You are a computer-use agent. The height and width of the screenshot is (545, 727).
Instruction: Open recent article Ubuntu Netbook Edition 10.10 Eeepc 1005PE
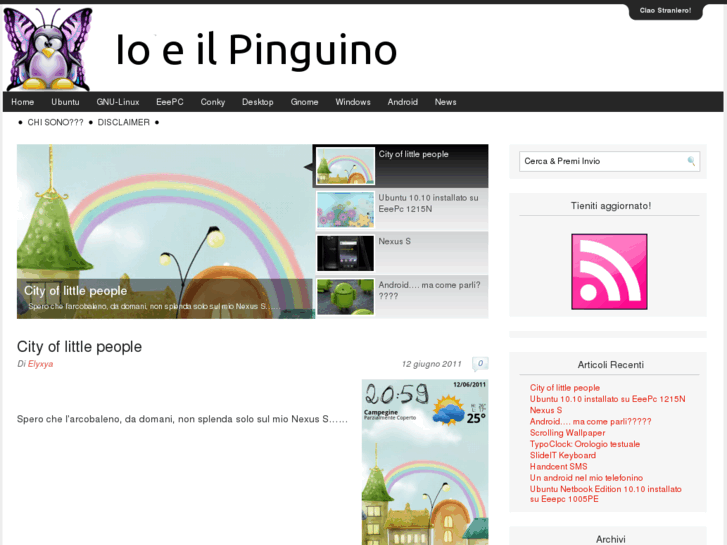[x=606, y=494]
